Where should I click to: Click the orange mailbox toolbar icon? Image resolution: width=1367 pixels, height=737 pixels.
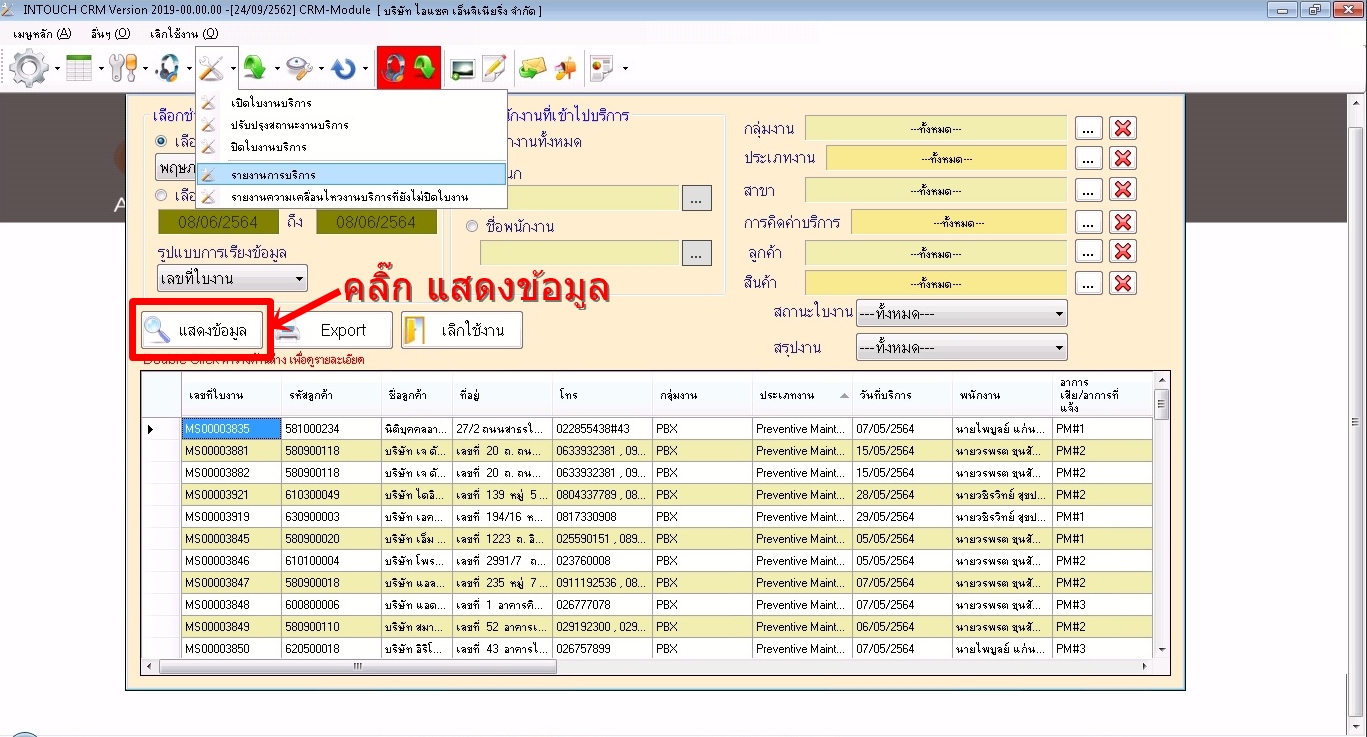(x=566, y=68)
